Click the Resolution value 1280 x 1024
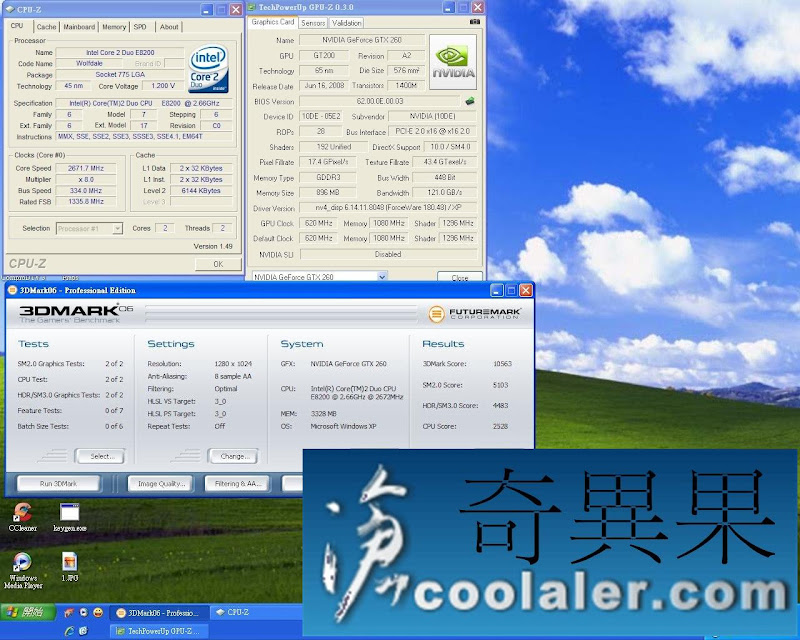The width and height of the screenshot is (800, 640). pos(233,364)
